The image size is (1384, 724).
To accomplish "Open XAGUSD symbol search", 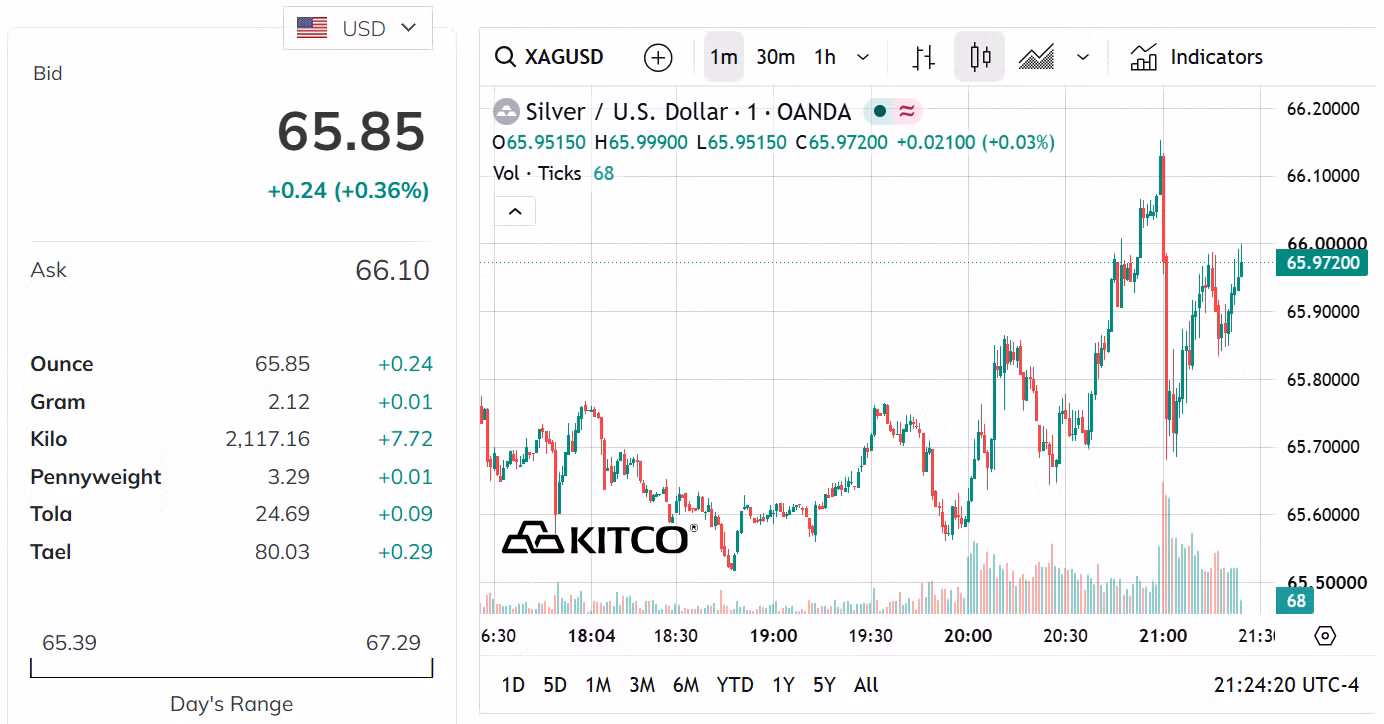I will click(550, 57).
